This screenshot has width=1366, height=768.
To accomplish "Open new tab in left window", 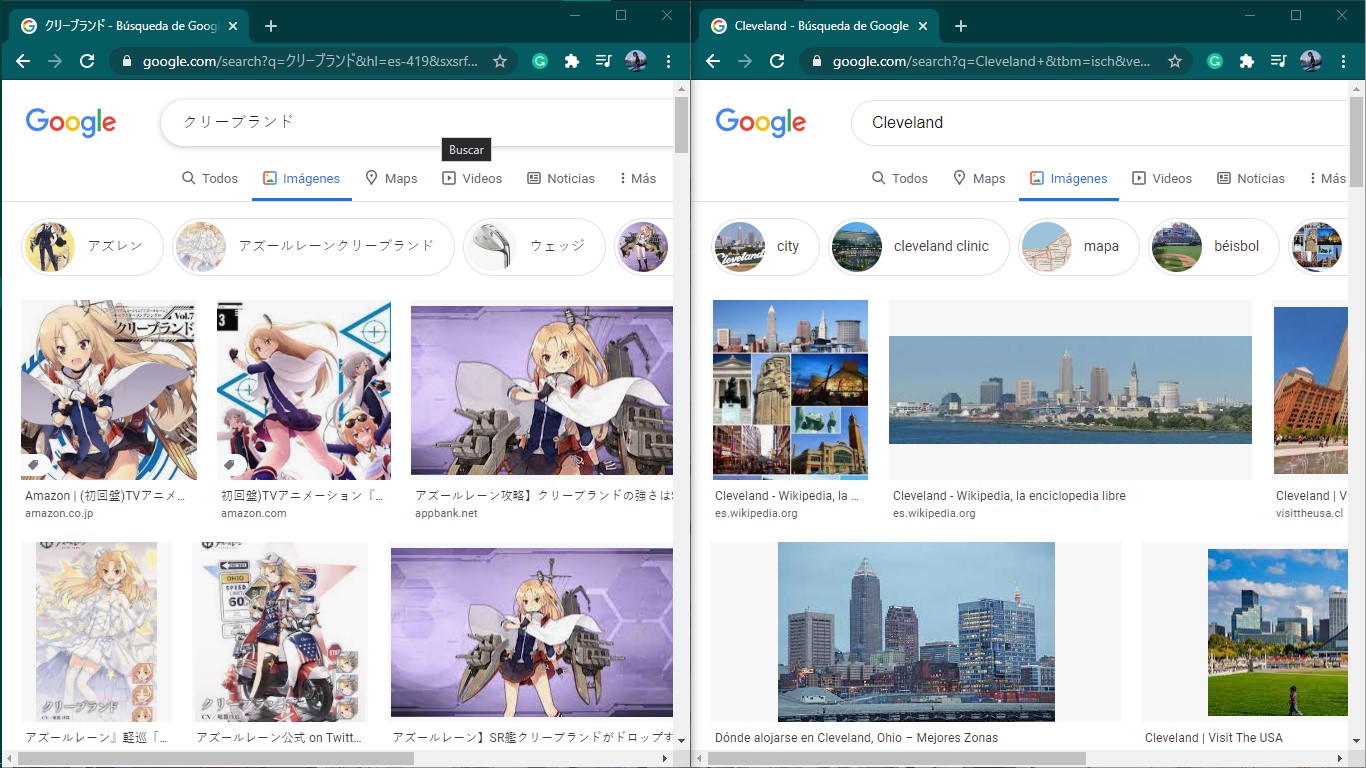I will (x=271, y=26).
